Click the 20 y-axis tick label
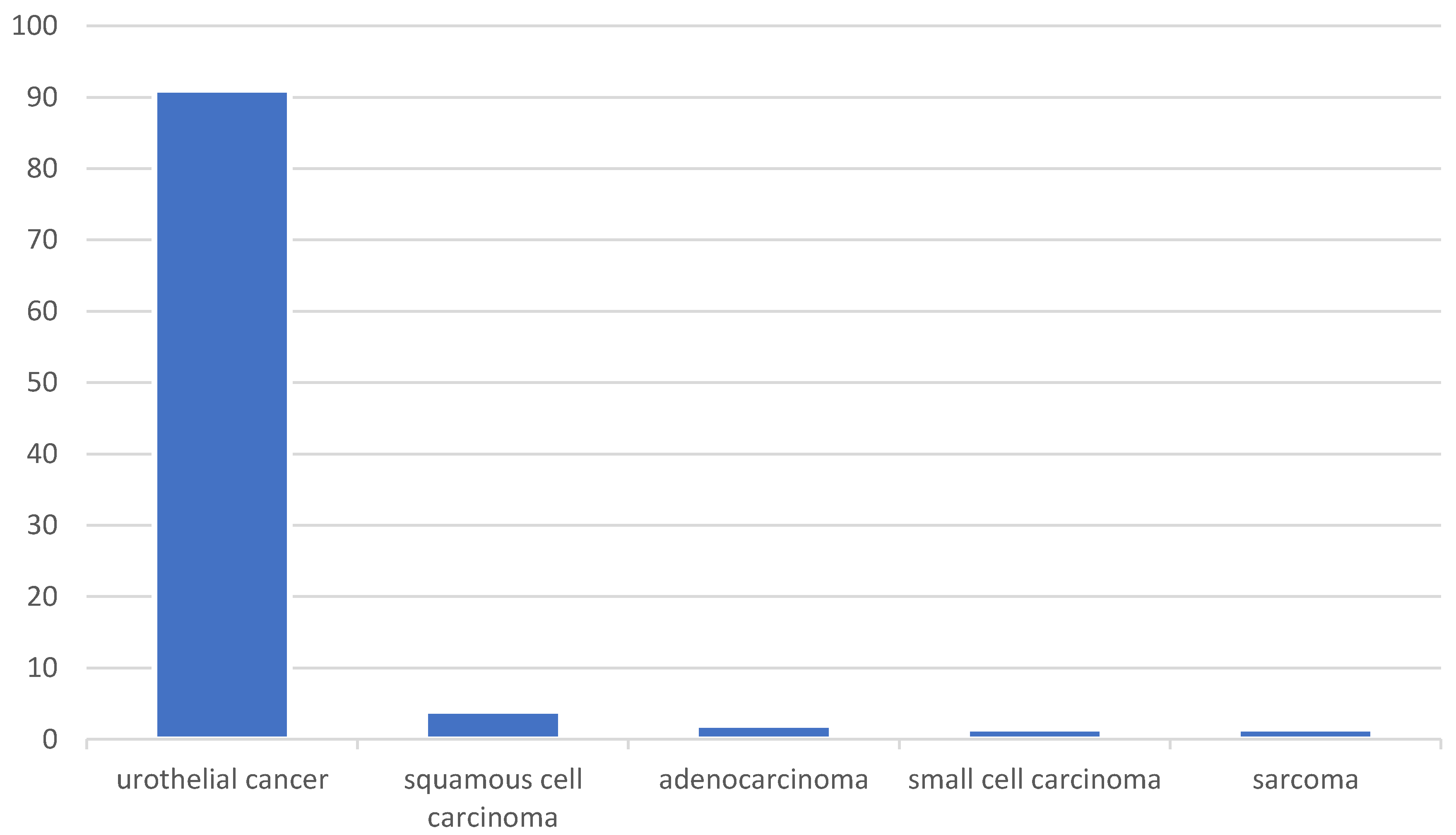 pos(42,597)
